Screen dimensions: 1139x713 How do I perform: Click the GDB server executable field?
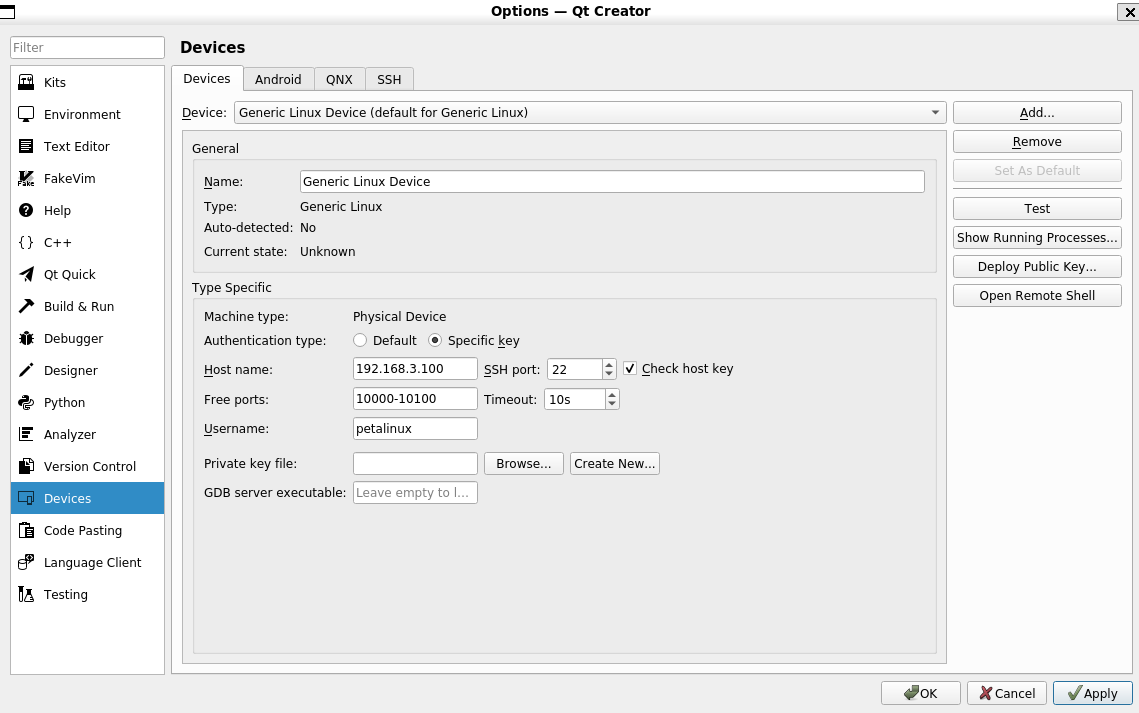415,492
